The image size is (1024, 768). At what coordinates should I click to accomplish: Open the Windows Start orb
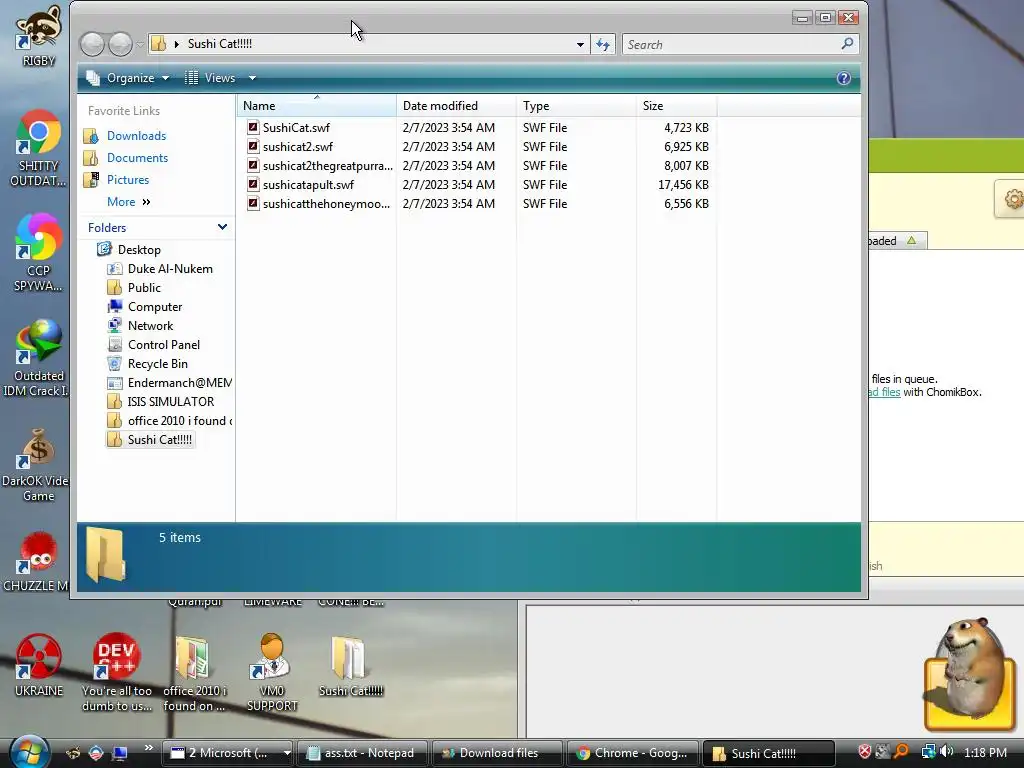29,752
